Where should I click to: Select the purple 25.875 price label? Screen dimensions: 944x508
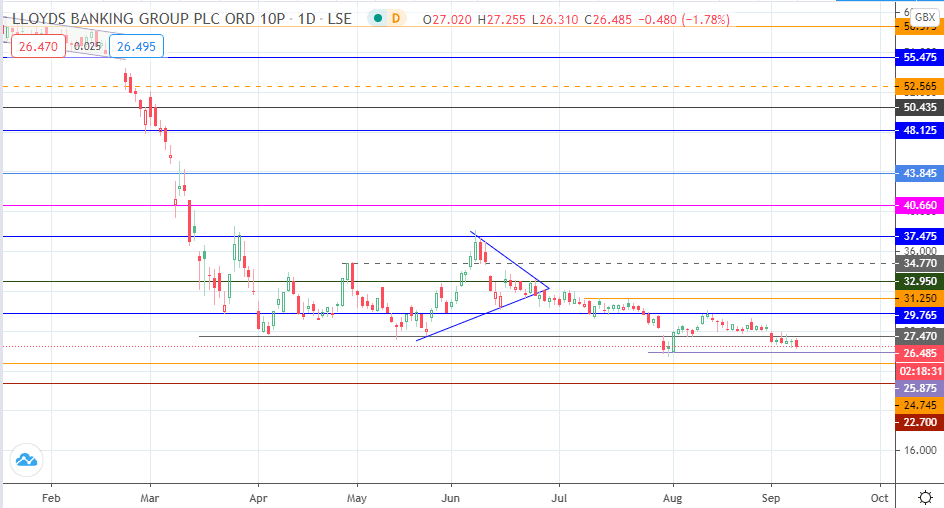tap(919, 388)
